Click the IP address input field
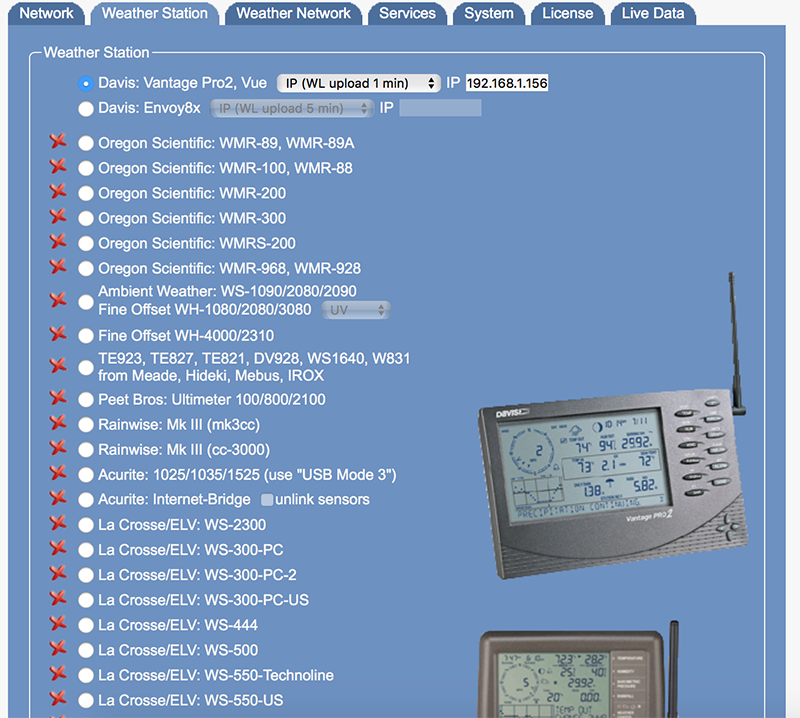Viewport: 800px width, 718px height. tap(505, 84)
